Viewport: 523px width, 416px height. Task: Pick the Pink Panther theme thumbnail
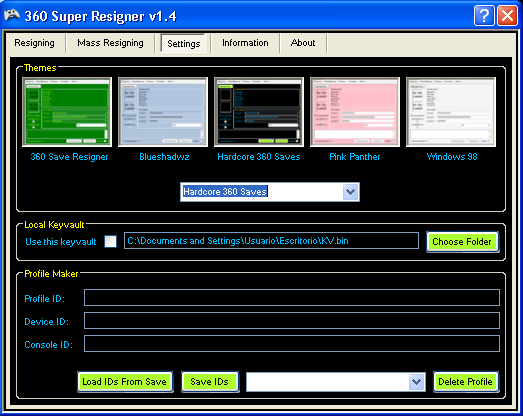[355, 112]
